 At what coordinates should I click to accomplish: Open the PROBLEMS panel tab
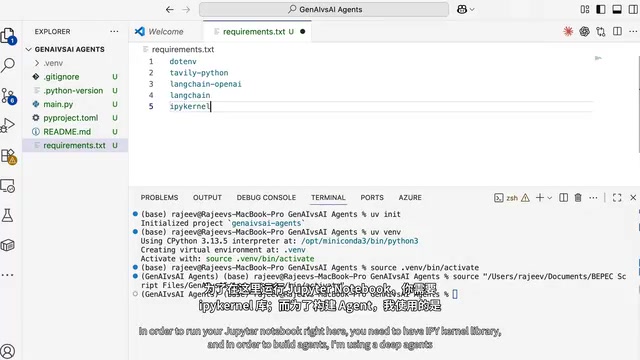pyautogui.click(x=160, y=198)
